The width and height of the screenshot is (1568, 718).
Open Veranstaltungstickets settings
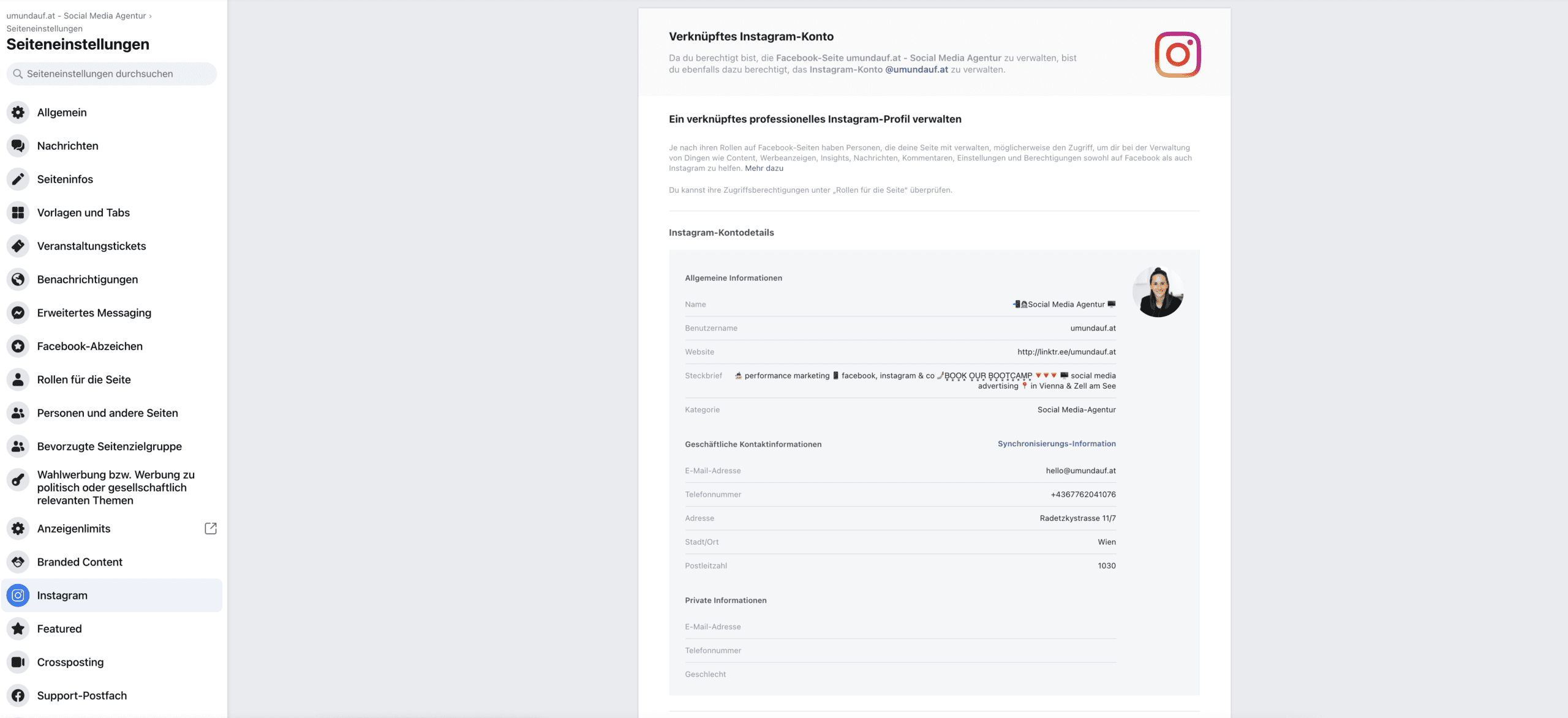pos(111,246)
